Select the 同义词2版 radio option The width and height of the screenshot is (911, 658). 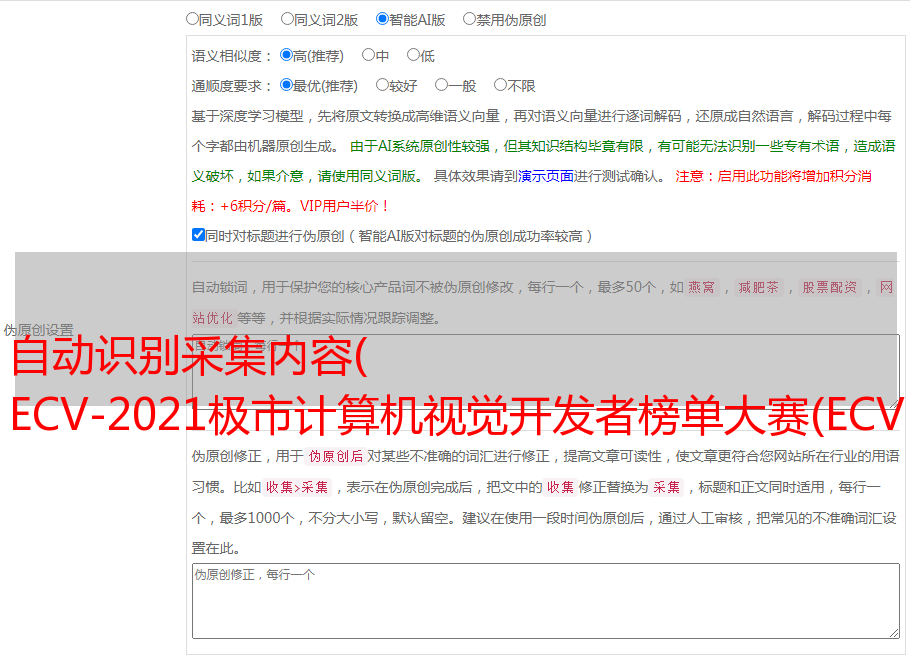click(287, 19)
